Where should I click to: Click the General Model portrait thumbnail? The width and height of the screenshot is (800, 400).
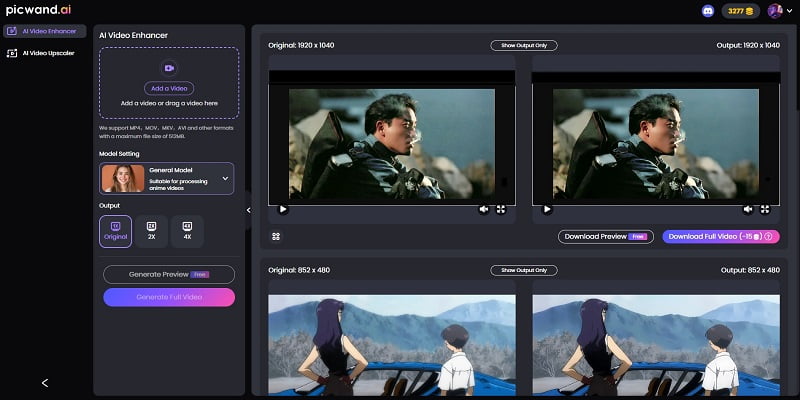(x=123, y=179)
